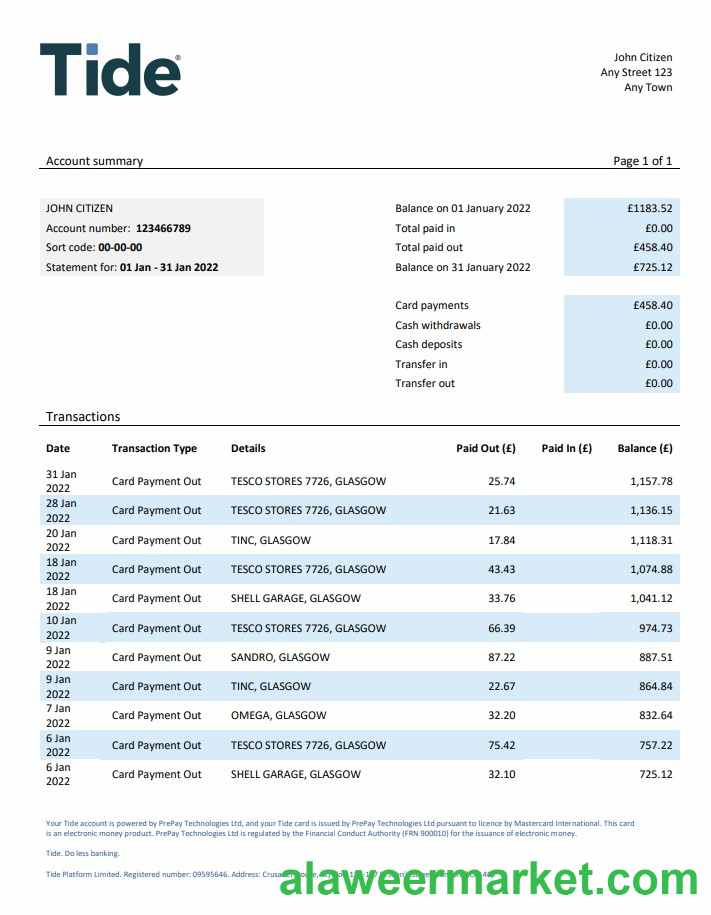Click the OMEGA, GLASGOW transaction details

(278, 716)
